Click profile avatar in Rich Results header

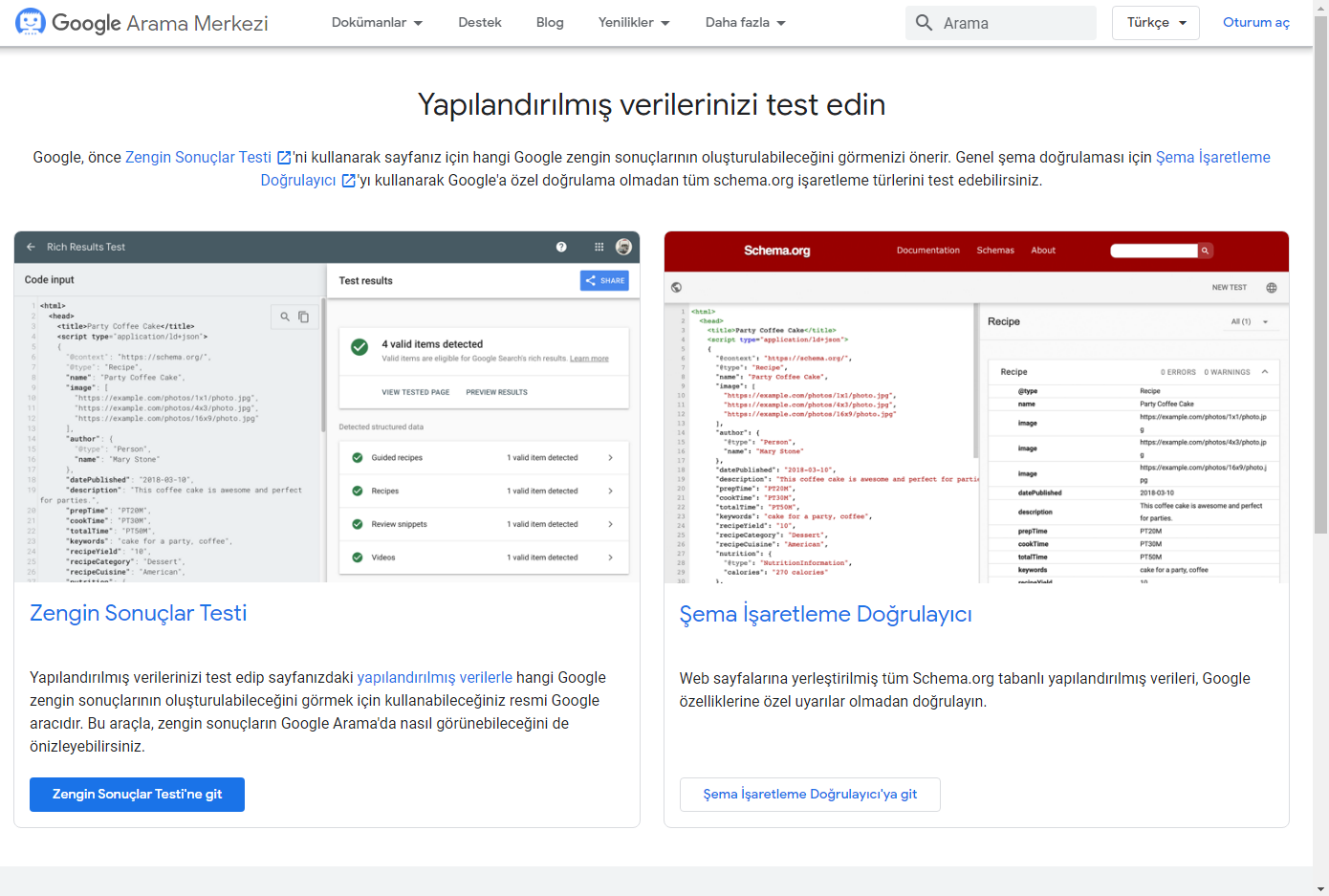pyautogui.click(x=623, y=247)
